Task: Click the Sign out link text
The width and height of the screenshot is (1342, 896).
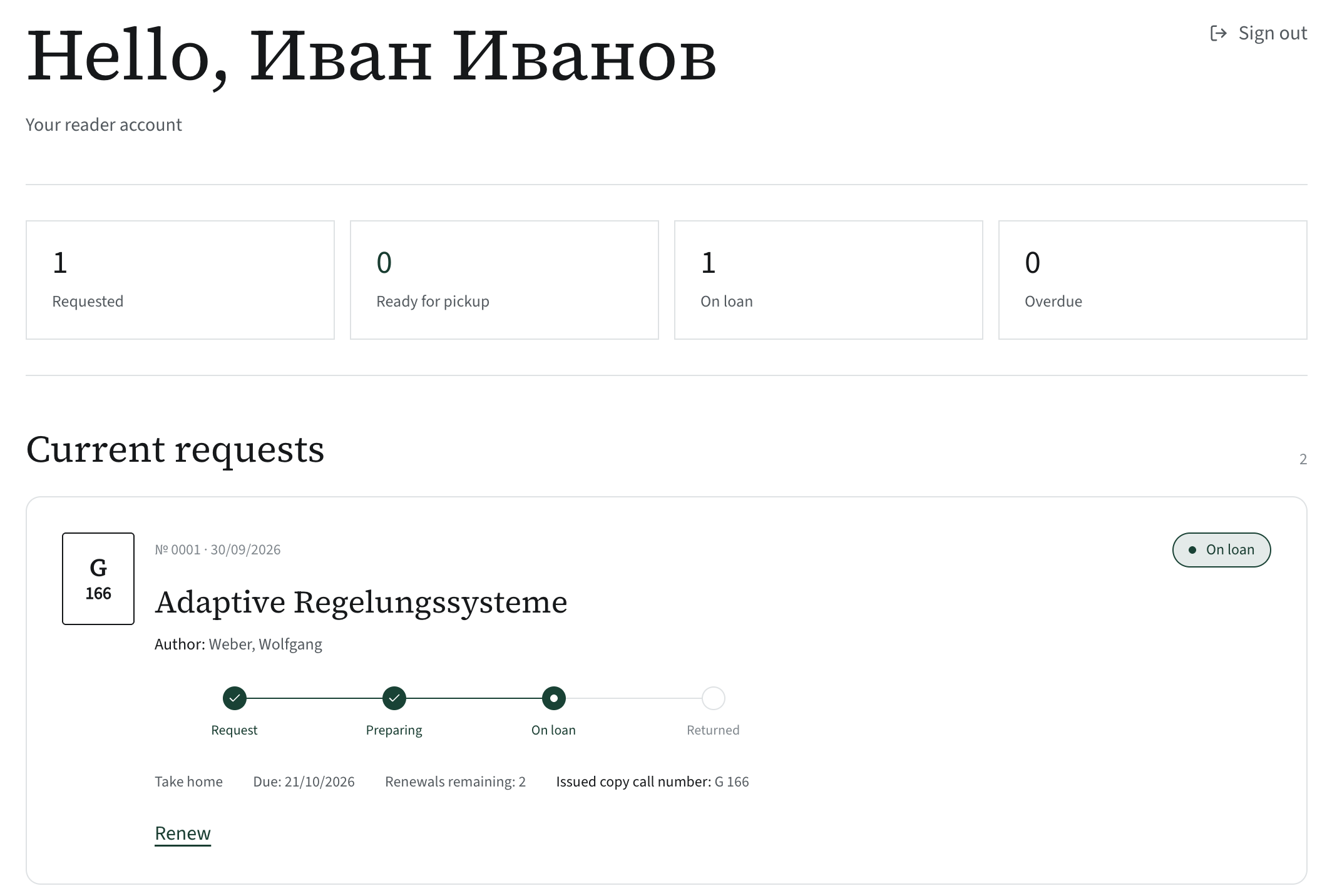Action: pyautogui.click(x=1273, y=33)
